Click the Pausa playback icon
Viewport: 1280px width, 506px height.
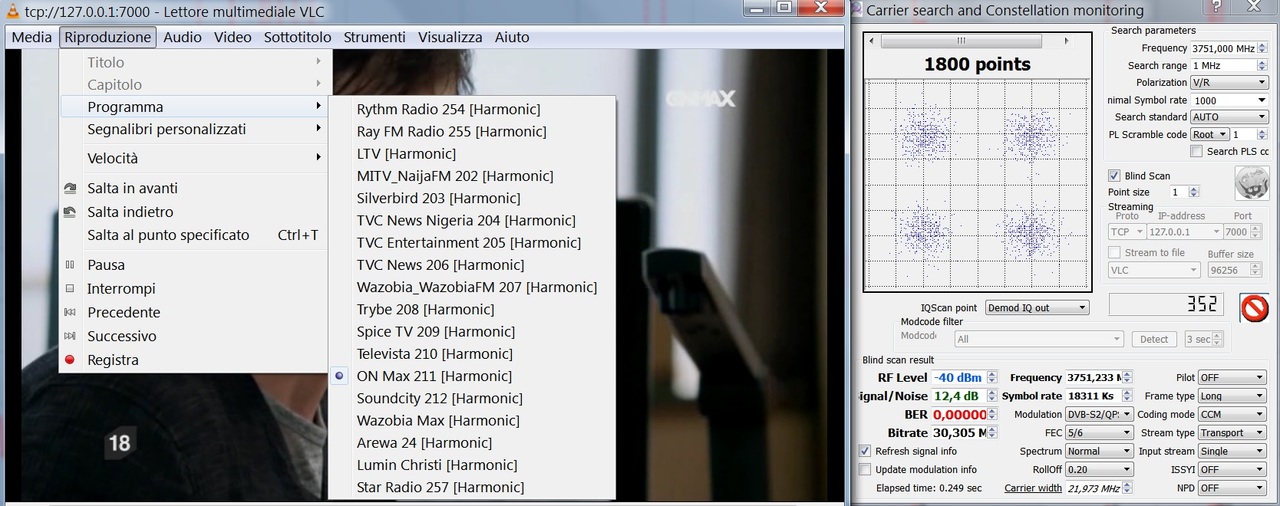point(70,265)
